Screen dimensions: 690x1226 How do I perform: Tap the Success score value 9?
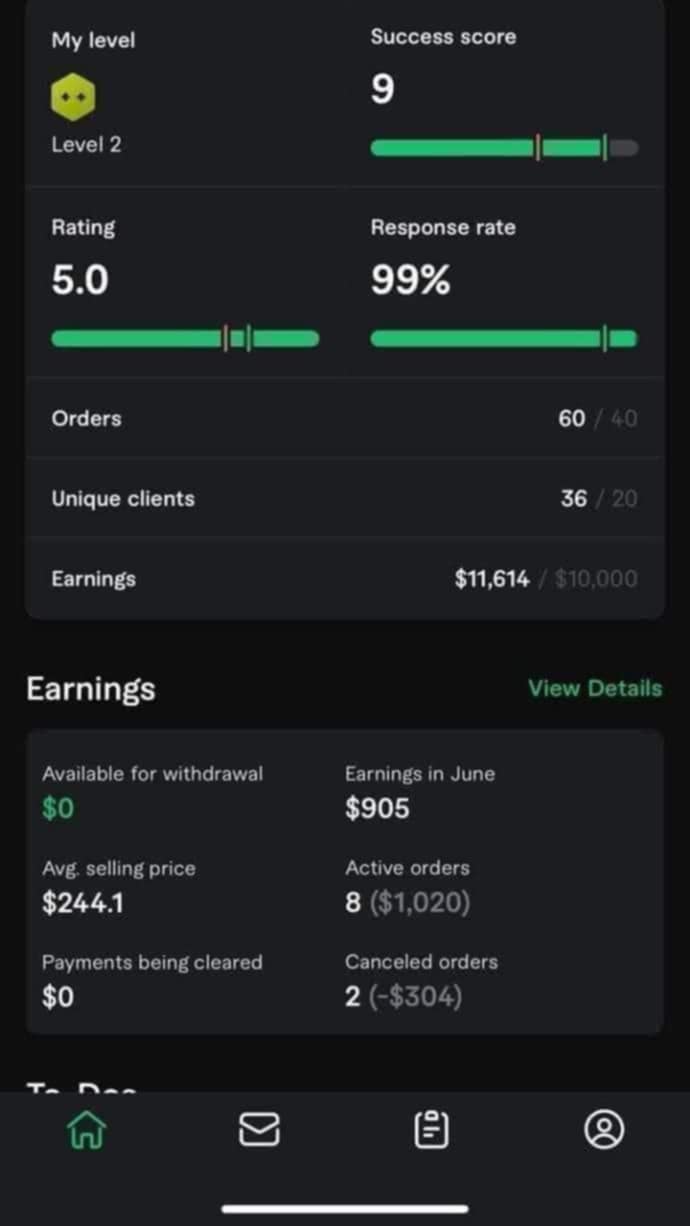pyautogui.click(x=382, y=90)
